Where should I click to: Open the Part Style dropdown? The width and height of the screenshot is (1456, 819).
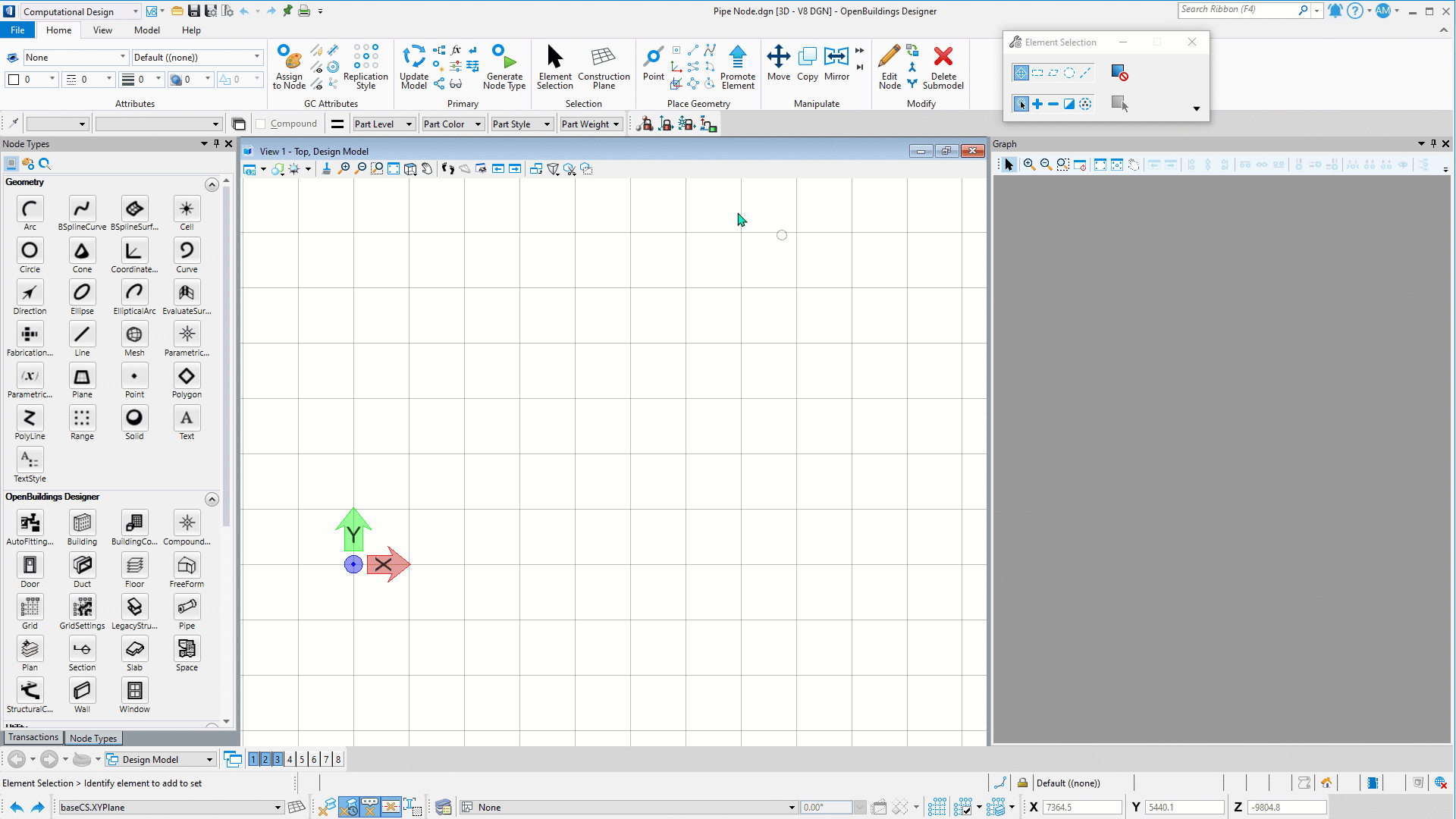(x=522, y=124)
